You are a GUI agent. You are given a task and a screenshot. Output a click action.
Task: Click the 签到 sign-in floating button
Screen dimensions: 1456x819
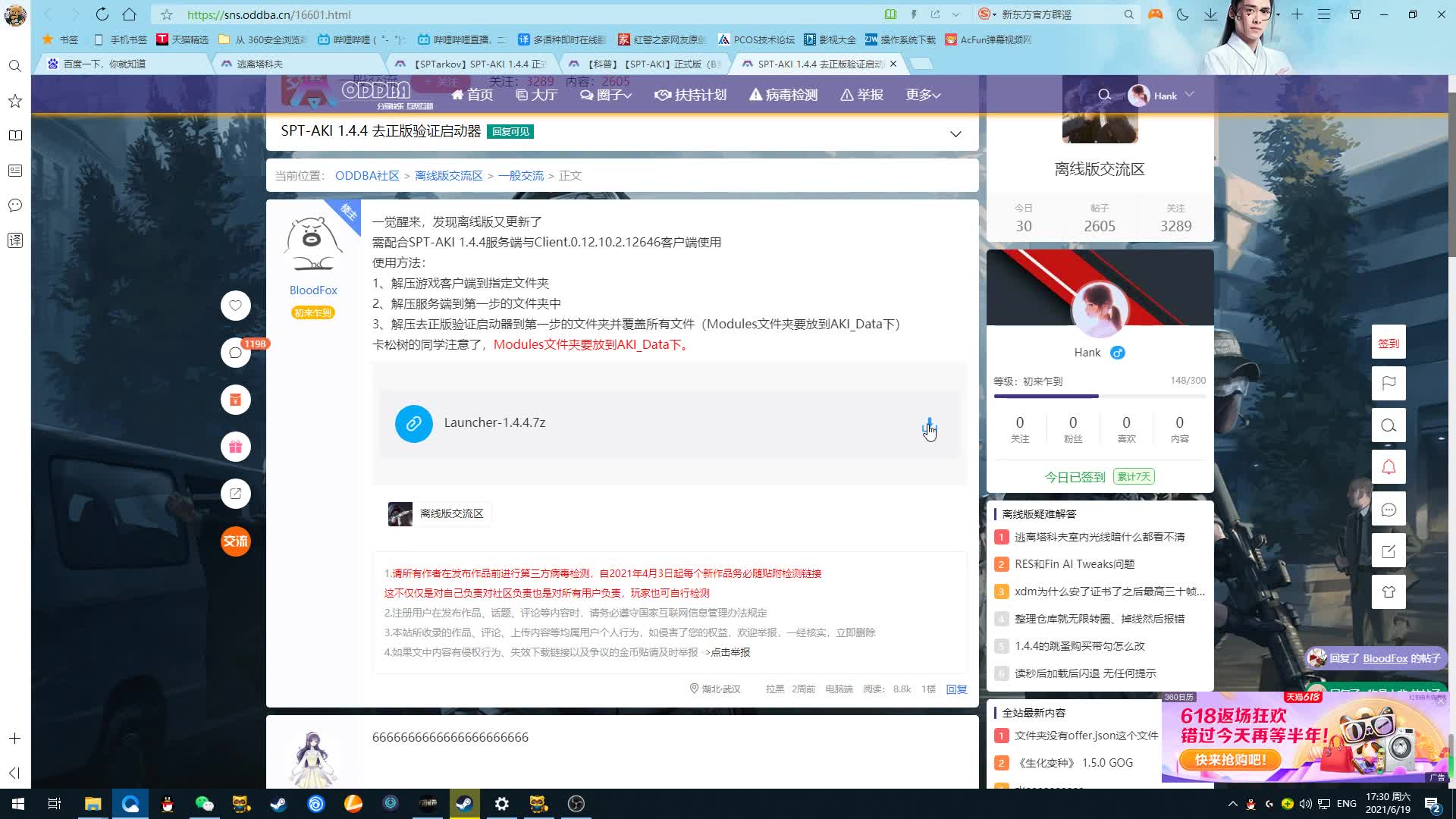1389,343
